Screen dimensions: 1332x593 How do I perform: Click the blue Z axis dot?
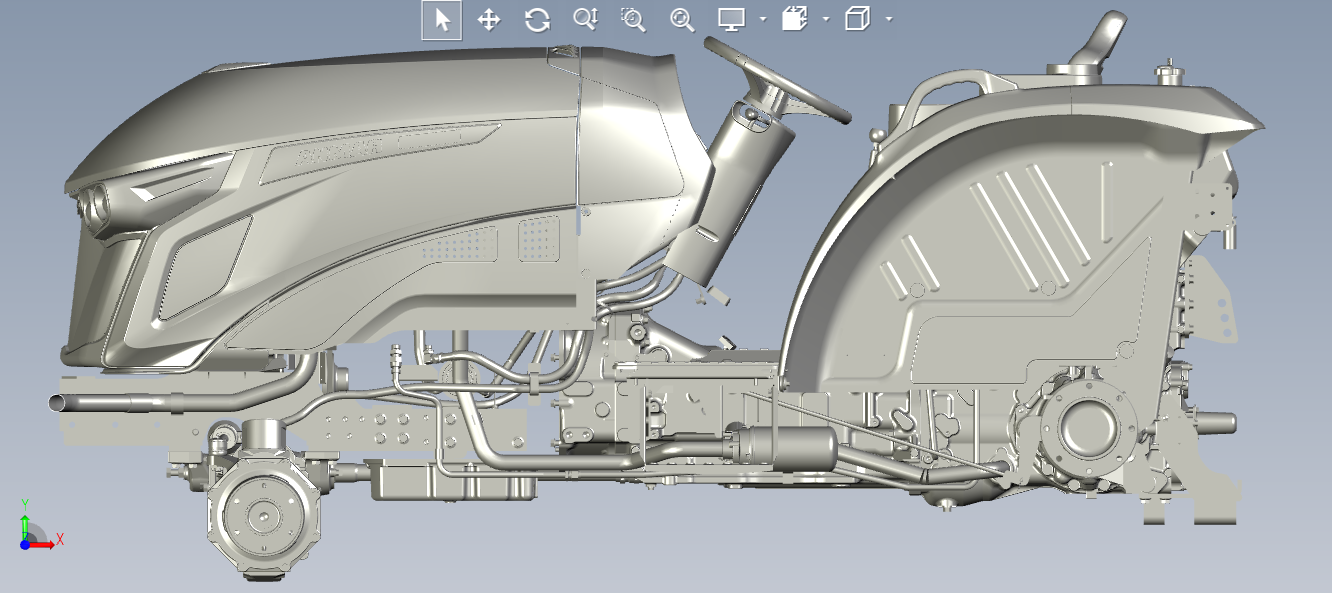click(25, 544)
